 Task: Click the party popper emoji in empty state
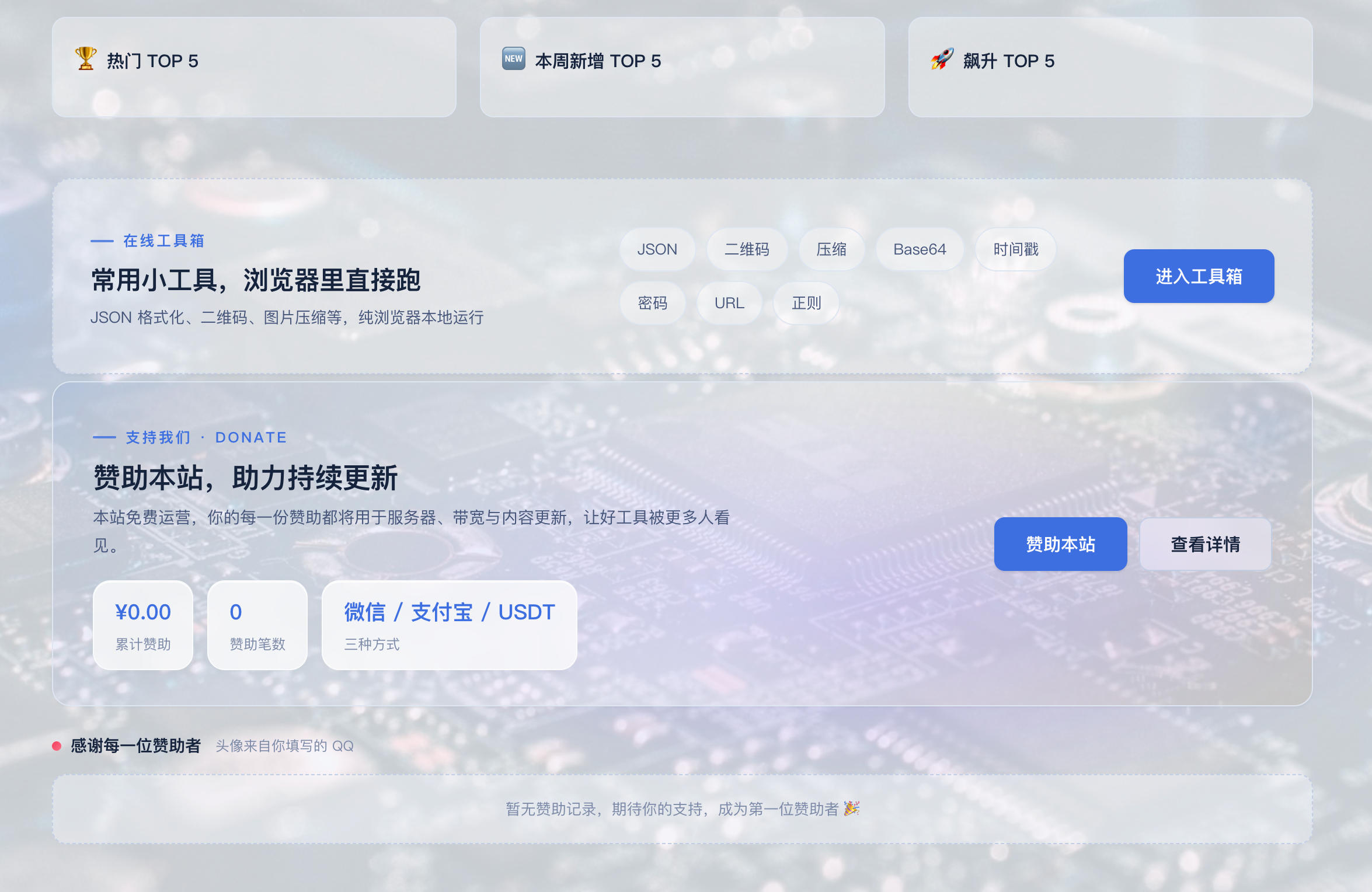pos(851,809)
